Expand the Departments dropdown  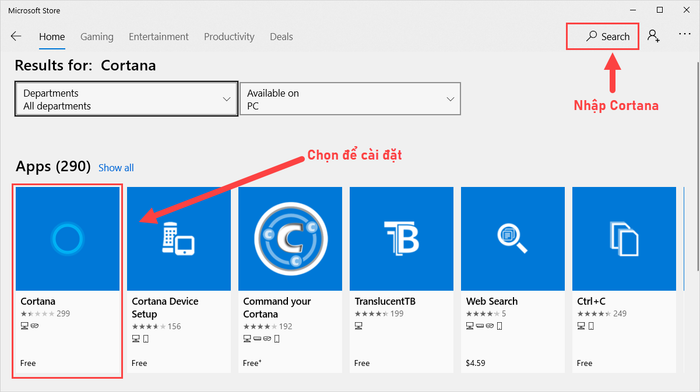point(126,99)
